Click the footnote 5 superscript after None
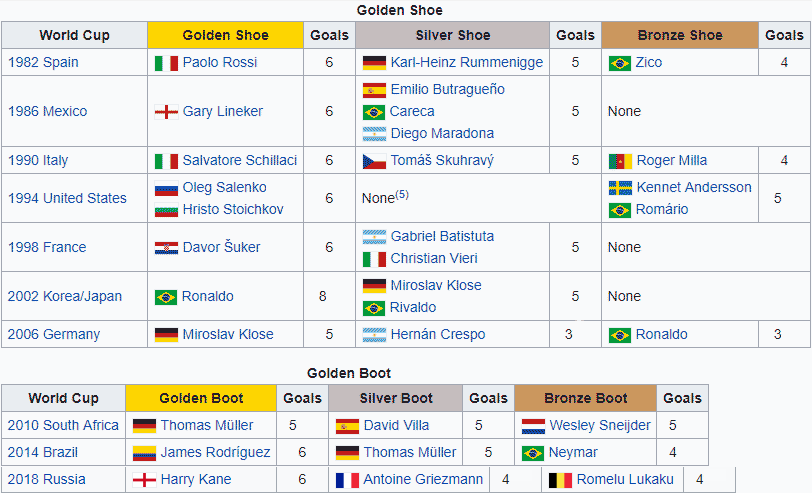 (401, 194)
